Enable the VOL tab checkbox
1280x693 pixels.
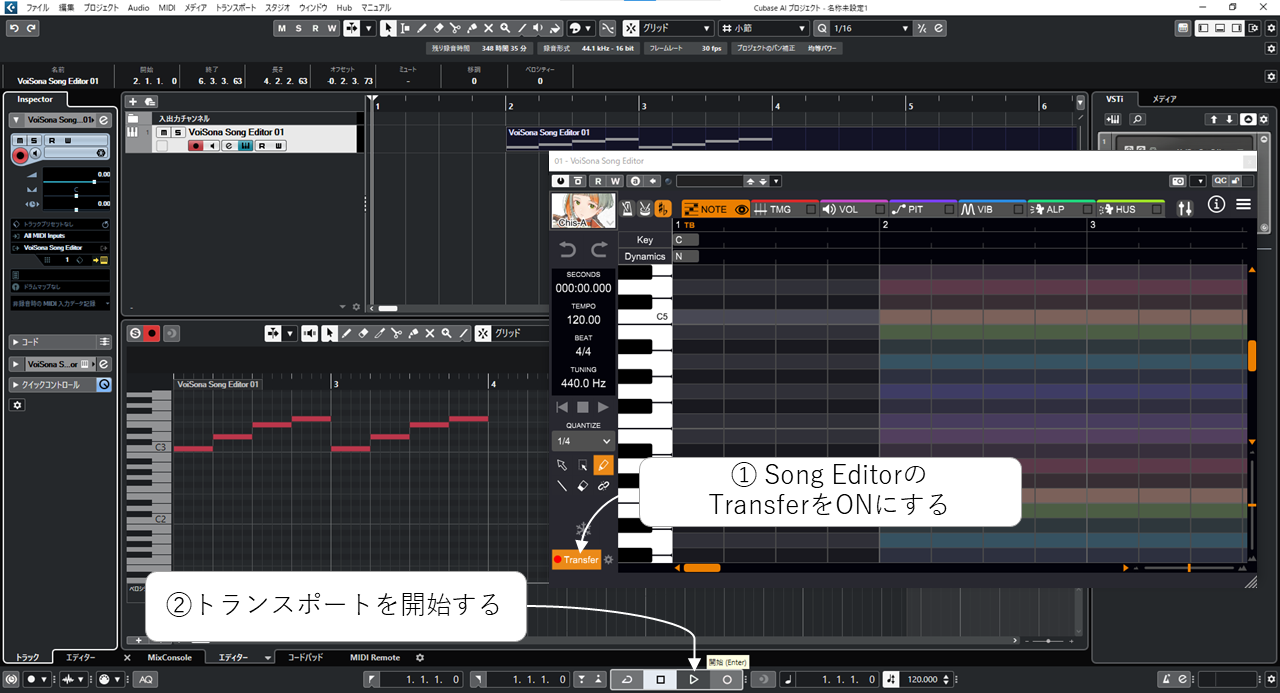(880, 210)
